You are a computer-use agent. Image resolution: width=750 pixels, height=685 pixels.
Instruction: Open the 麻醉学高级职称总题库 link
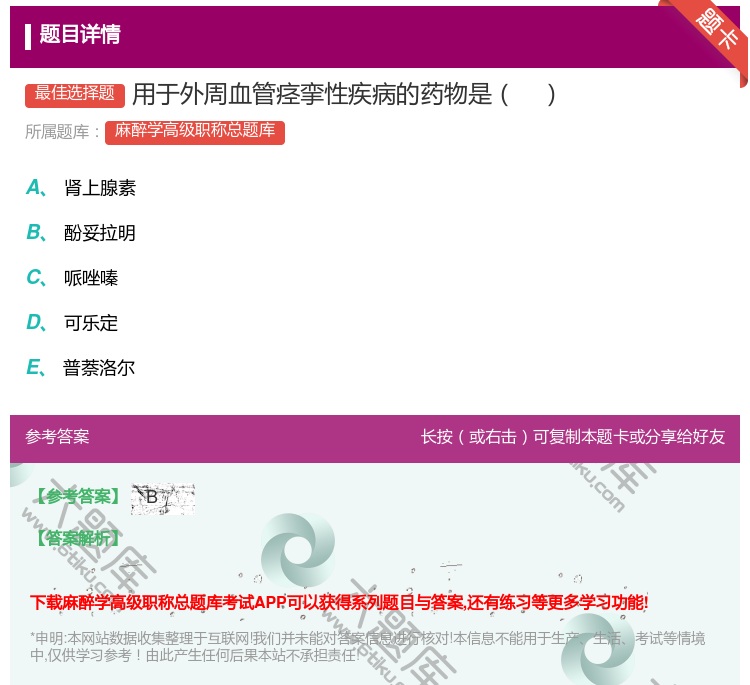(x=195, y=132)
